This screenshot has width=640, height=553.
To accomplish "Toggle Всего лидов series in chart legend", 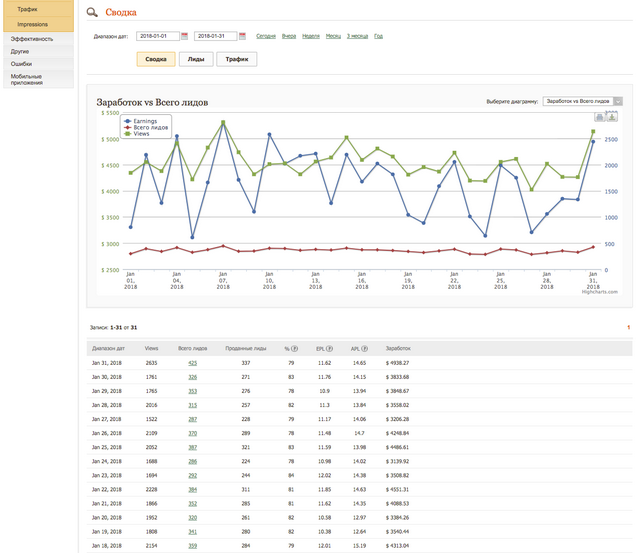I will click(149, 126).
